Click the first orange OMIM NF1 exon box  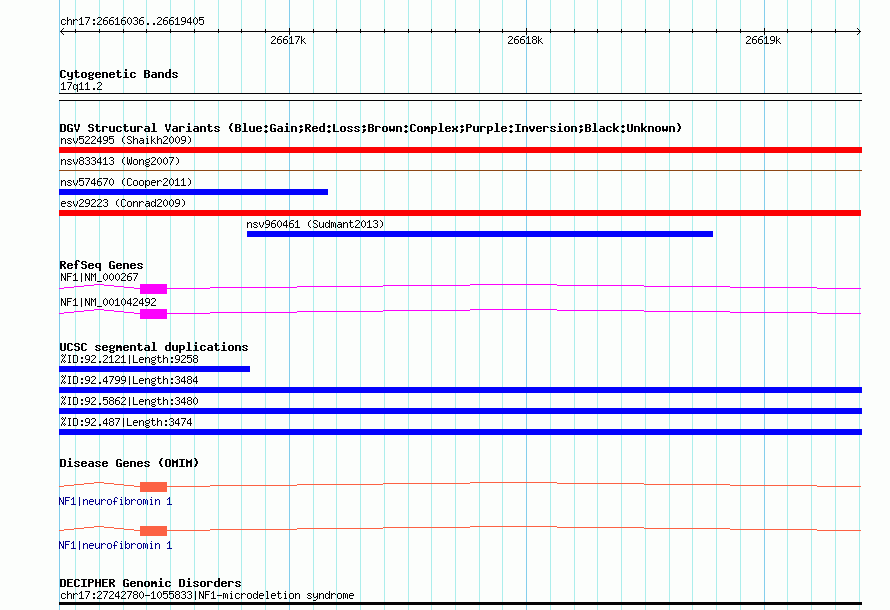(153, 487)
